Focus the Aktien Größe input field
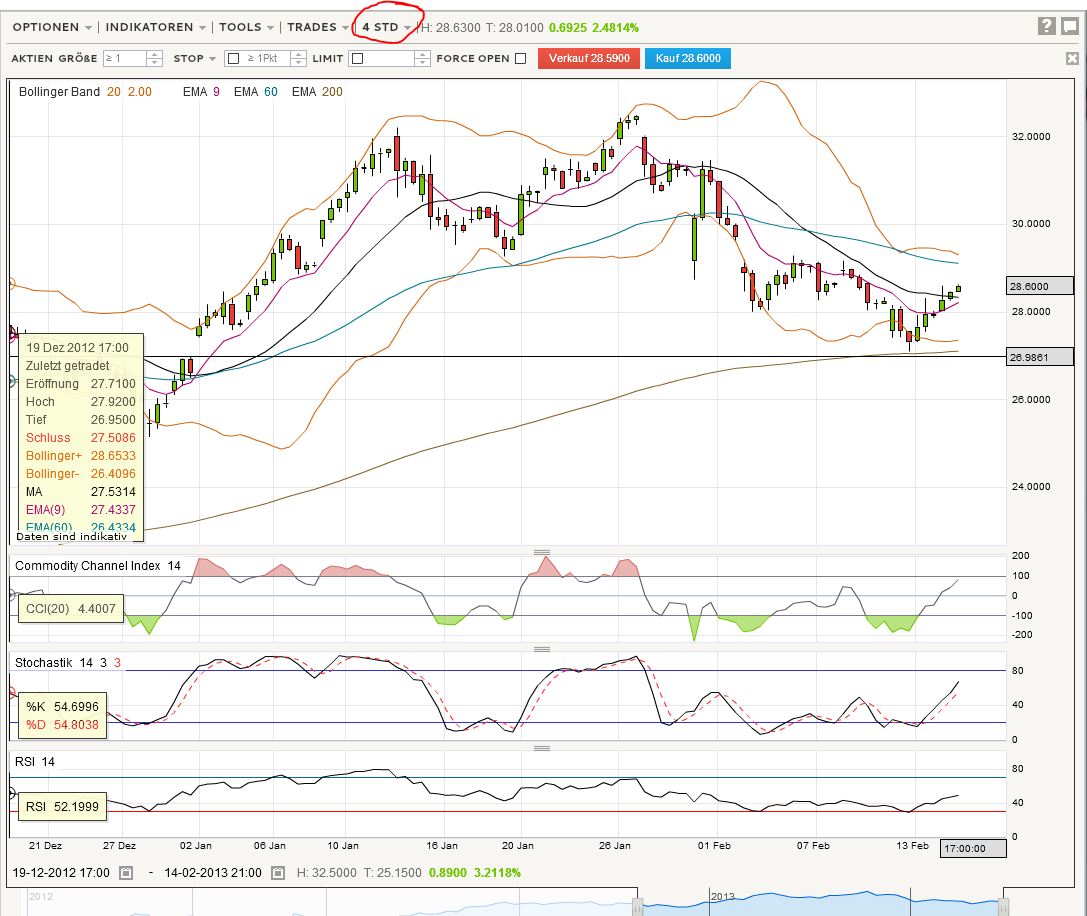Viewport: 1087px width, 916px height. (125, 58)
